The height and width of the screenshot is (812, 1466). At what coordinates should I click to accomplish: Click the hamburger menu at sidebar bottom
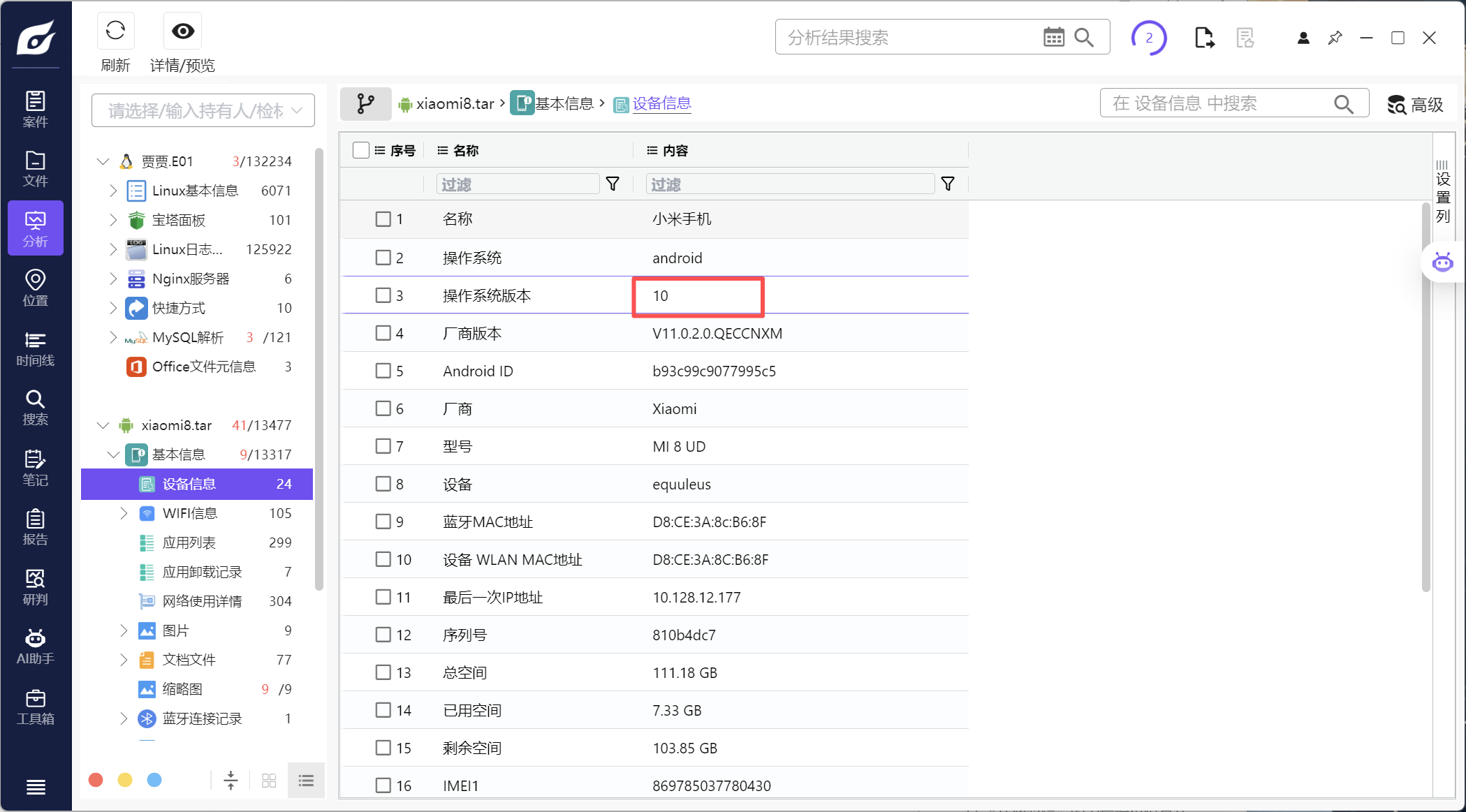click(36, 788)
